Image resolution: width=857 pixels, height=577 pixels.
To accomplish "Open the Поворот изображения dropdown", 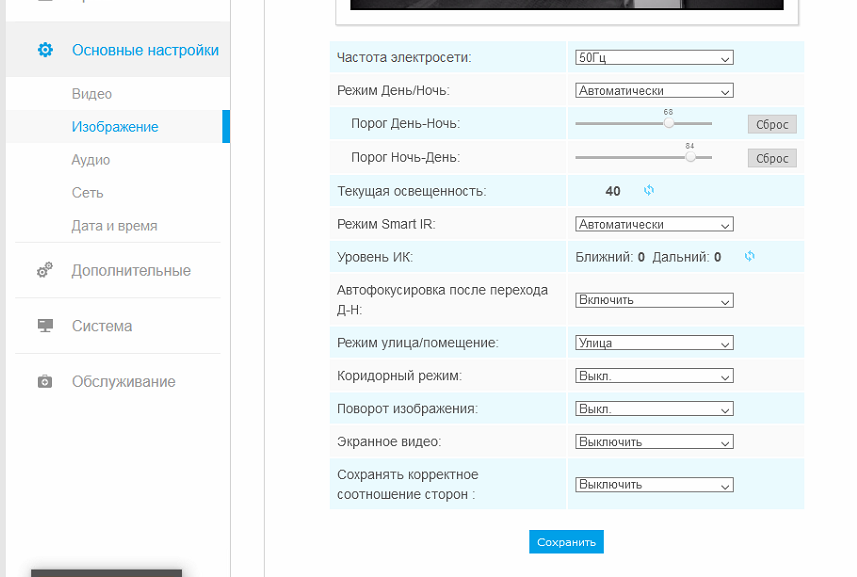I will 654,409.
